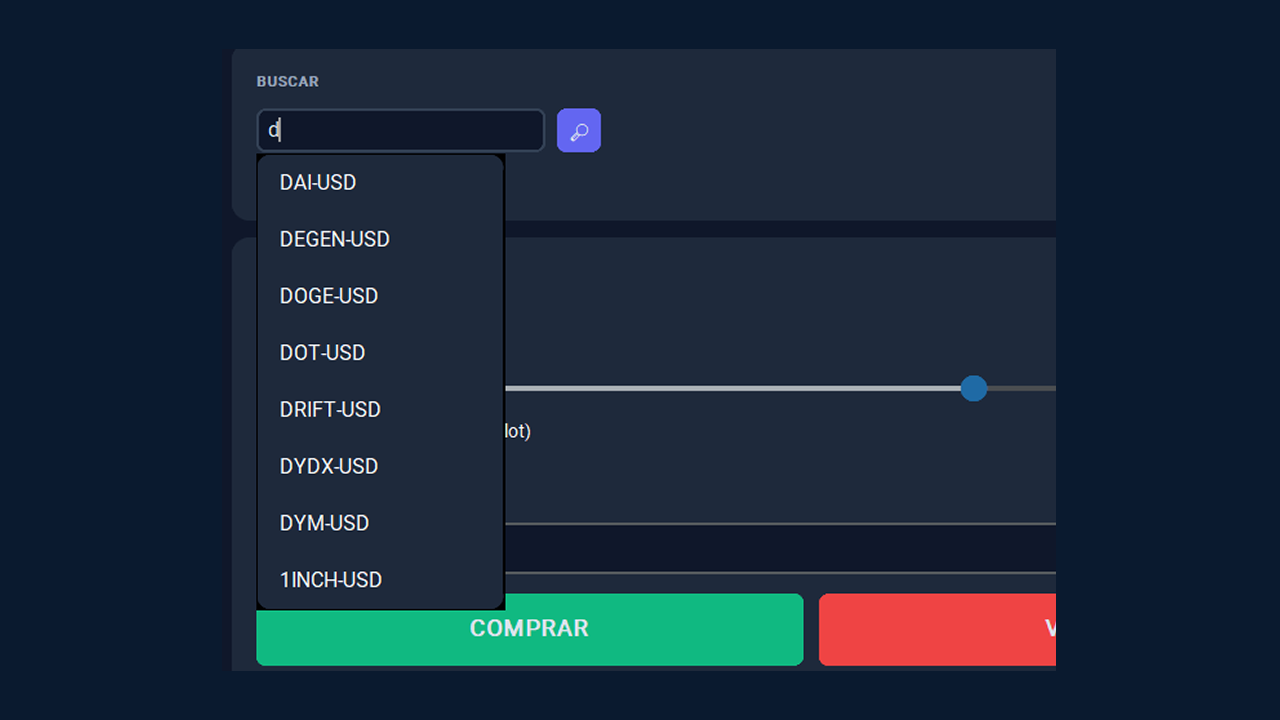Click empty order panel space above slider
1280x720 pixels.
tap(780, 300)
